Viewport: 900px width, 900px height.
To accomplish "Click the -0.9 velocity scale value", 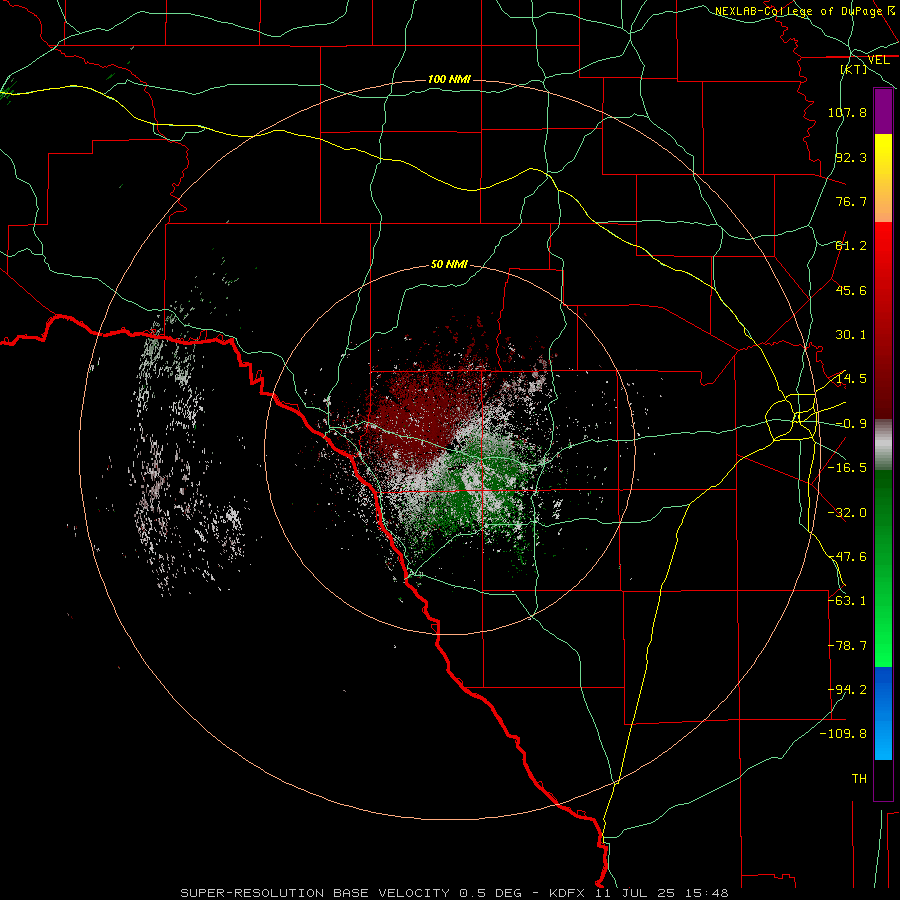I will click(851, 424).
